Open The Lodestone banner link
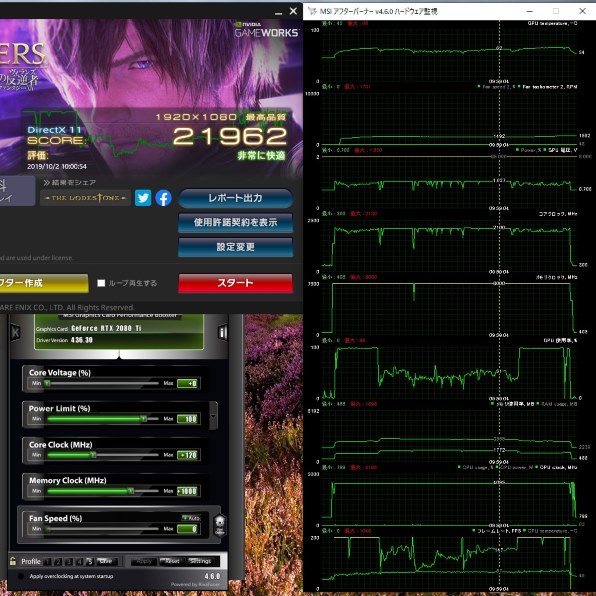 86,198
